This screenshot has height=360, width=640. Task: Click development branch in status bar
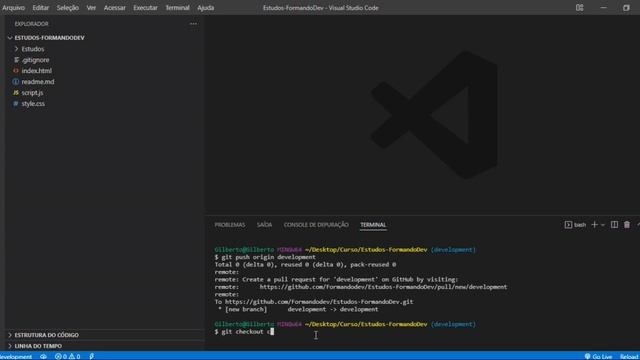pyautogui.click(x=16, y=356)
